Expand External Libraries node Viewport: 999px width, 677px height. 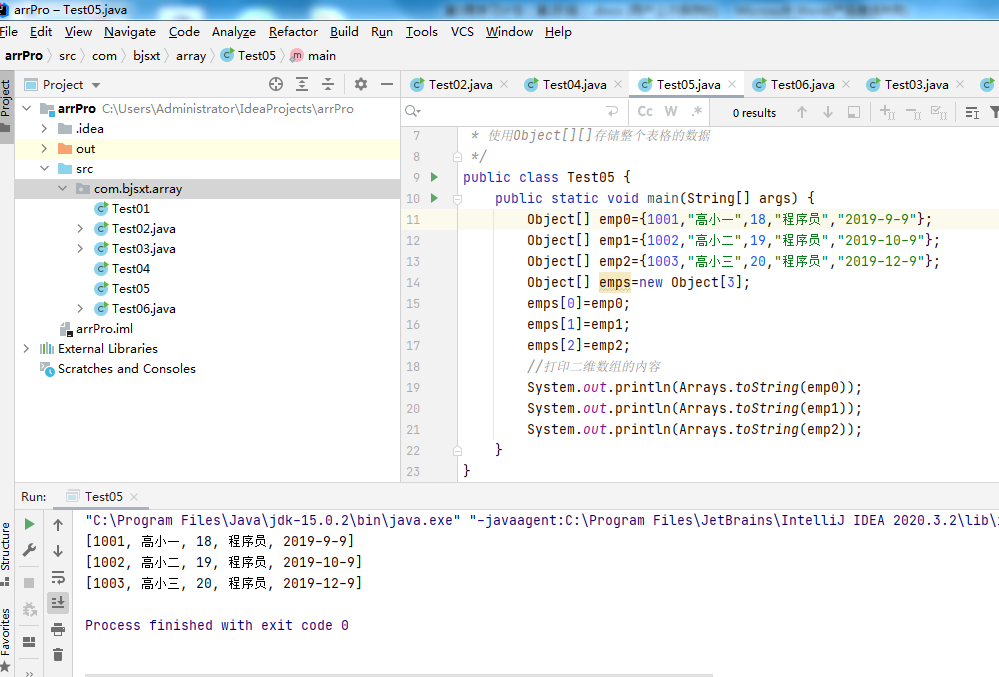[26, 348]
